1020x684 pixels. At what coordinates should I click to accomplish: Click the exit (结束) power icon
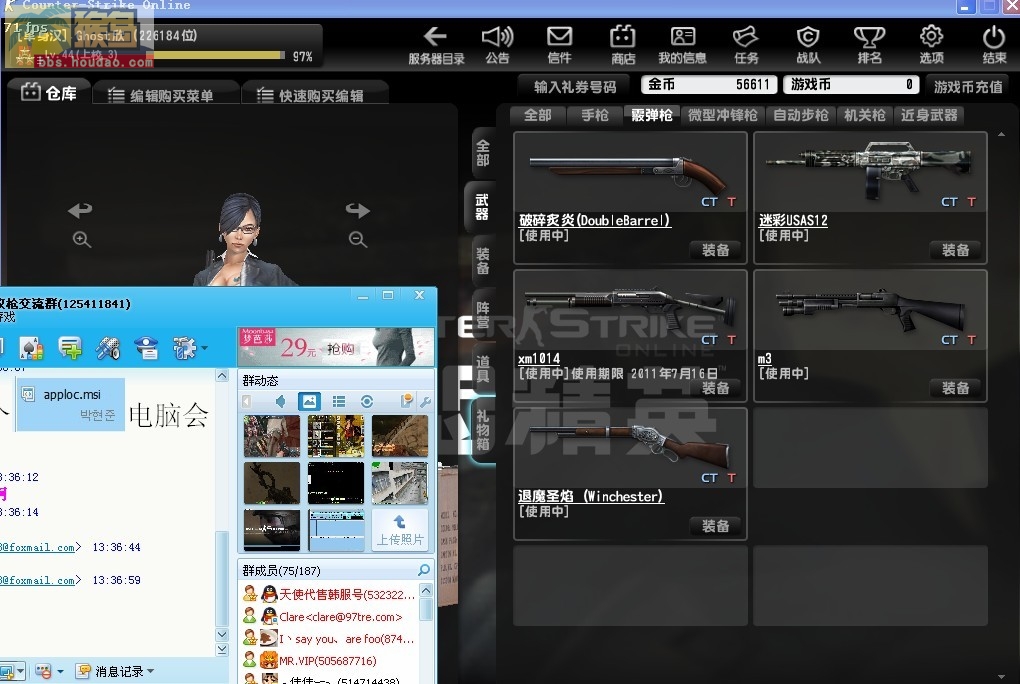click(x=994, y=44)
